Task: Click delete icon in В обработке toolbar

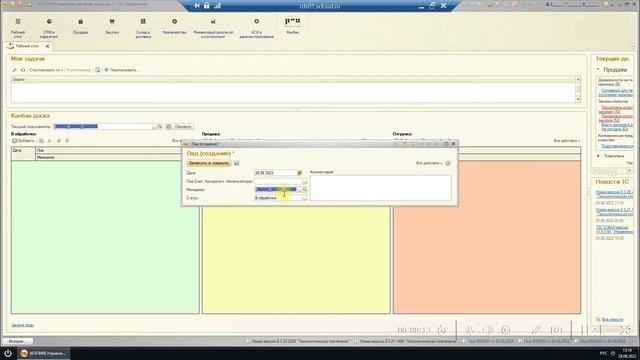Action: pos(49,141)
